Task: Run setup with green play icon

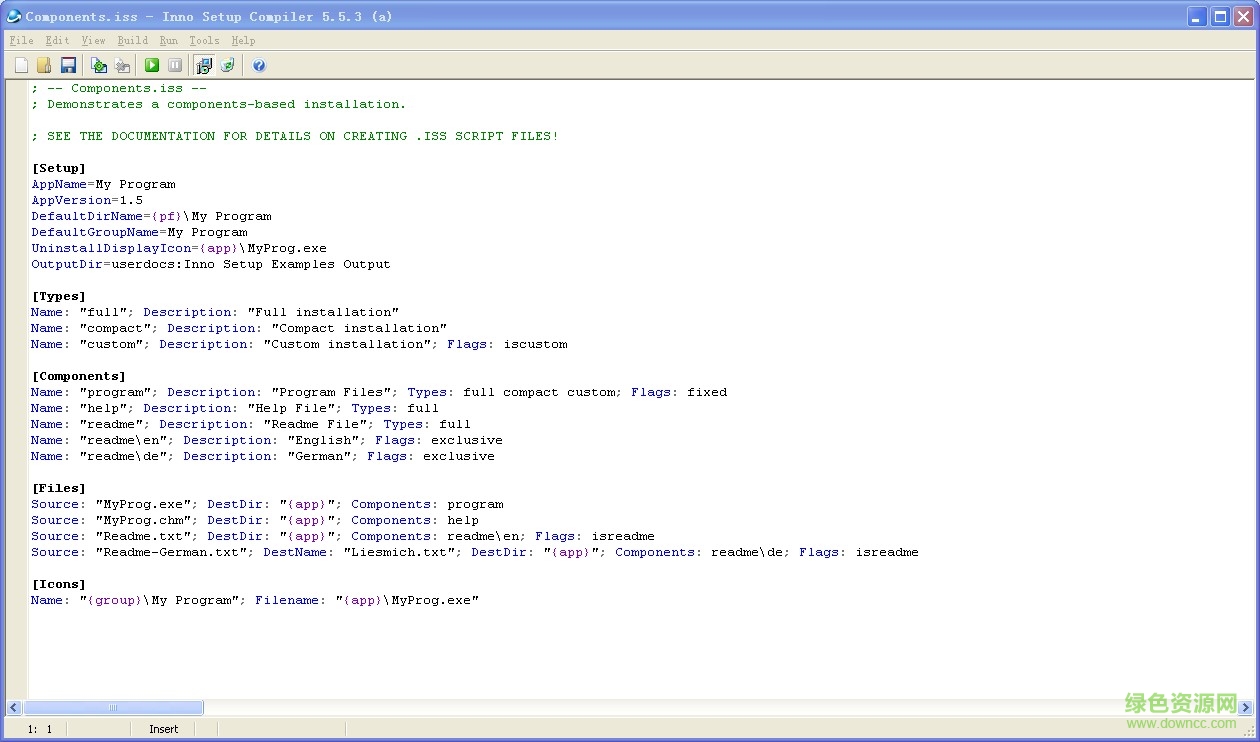Action: click(152, 65)
